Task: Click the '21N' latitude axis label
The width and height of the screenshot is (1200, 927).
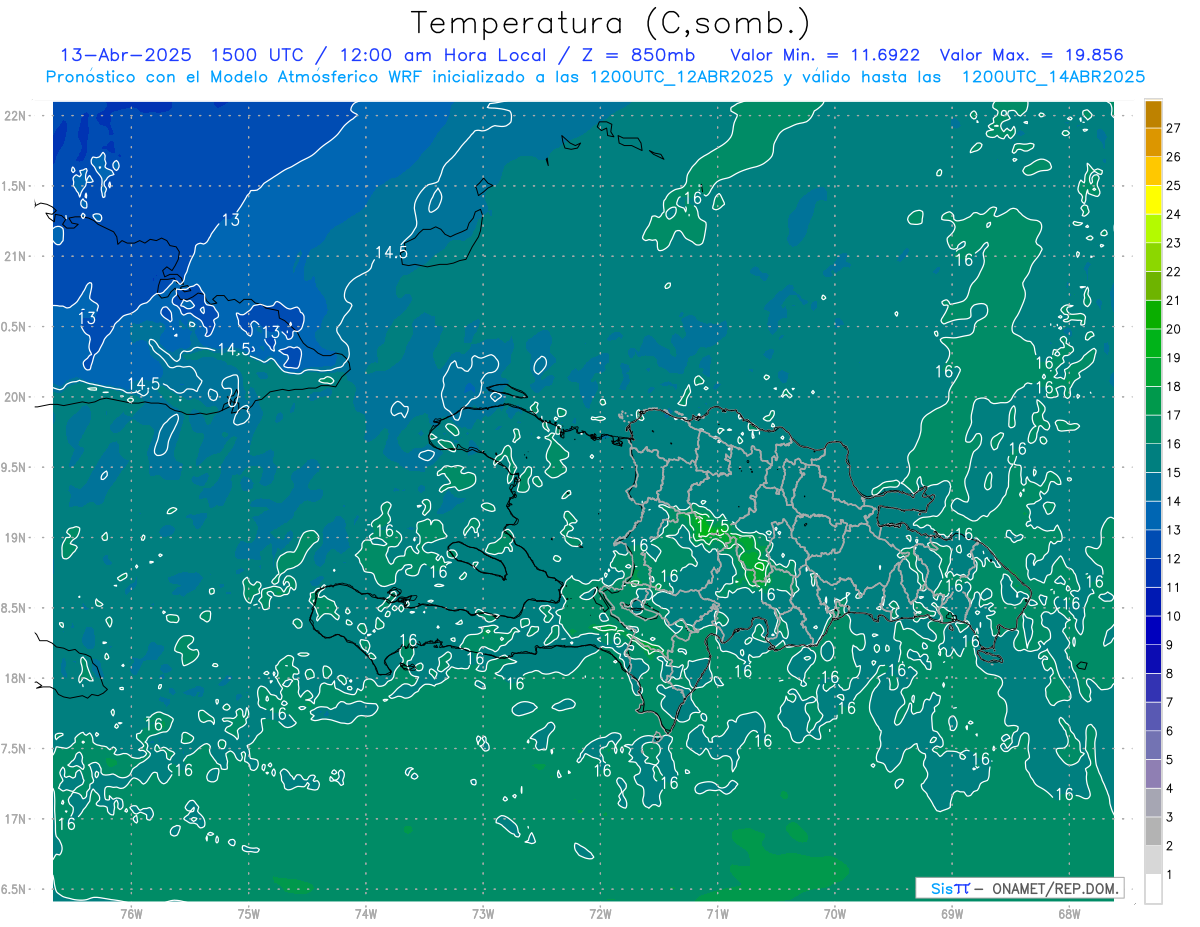Action: click(x=15, y=256)
